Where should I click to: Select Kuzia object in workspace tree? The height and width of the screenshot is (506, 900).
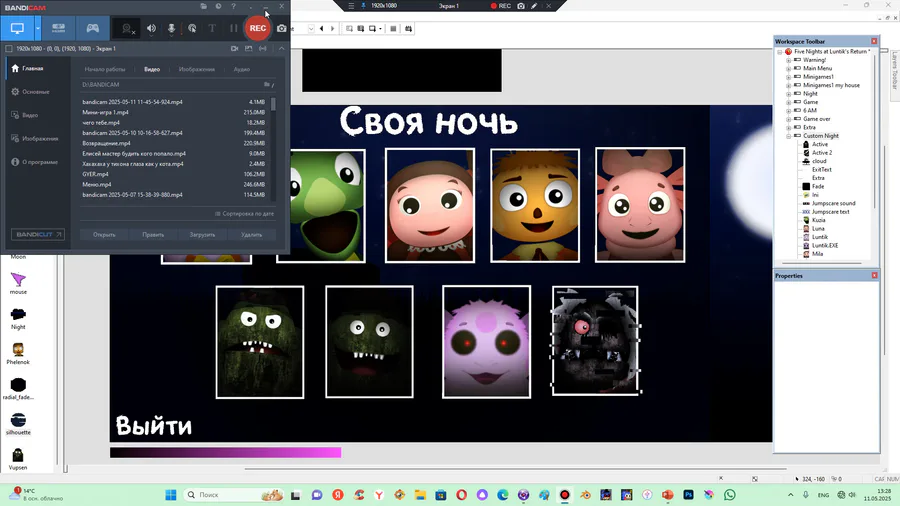(818, 220)
